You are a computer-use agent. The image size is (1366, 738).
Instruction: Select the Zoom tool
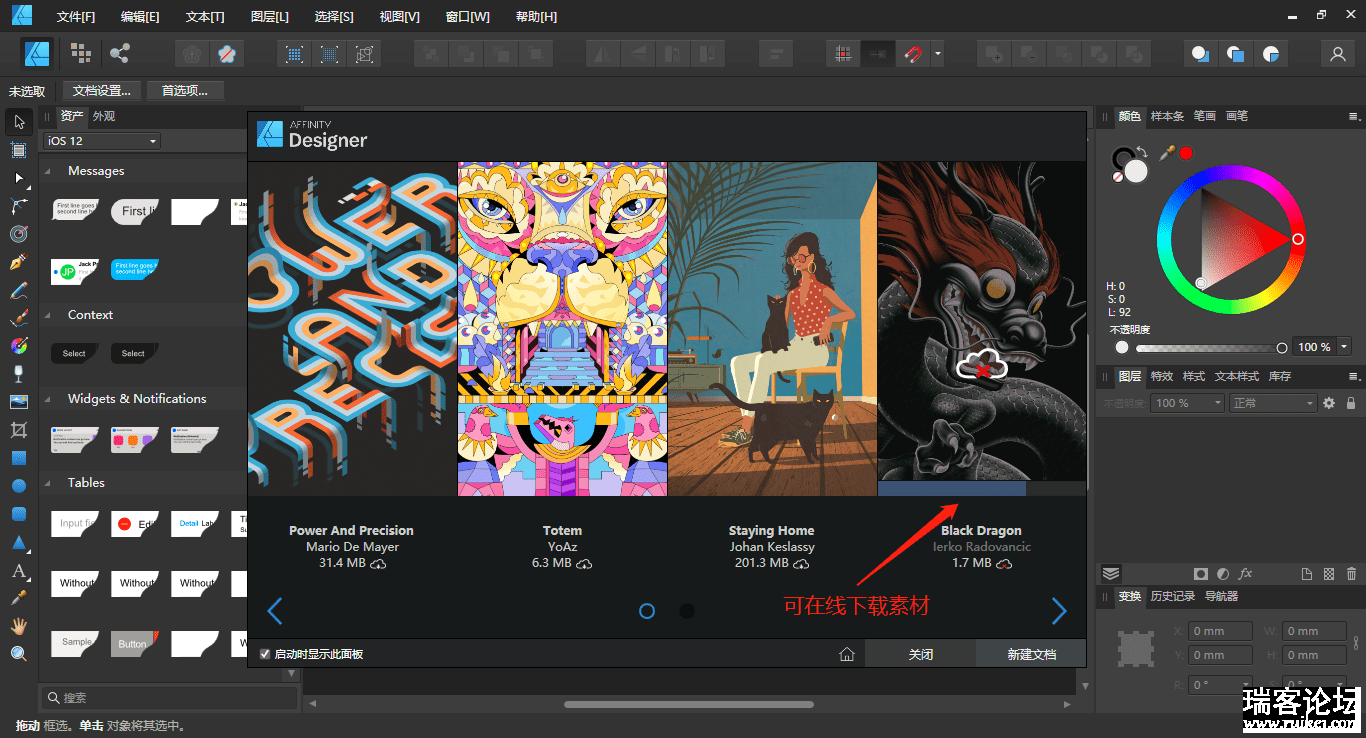[19, 654]
